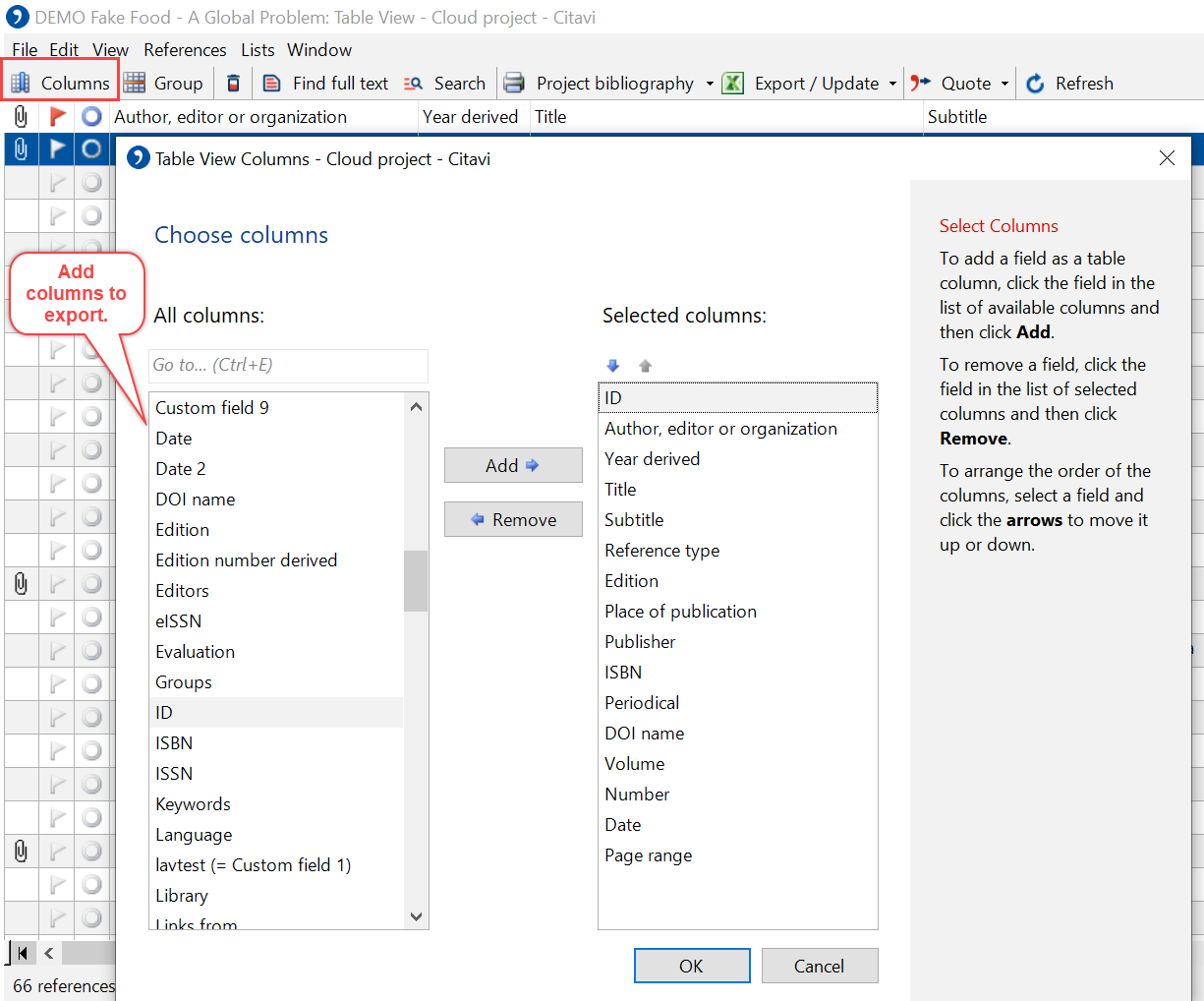
Task: Click the Go to search field
Action: click(288, 366)
